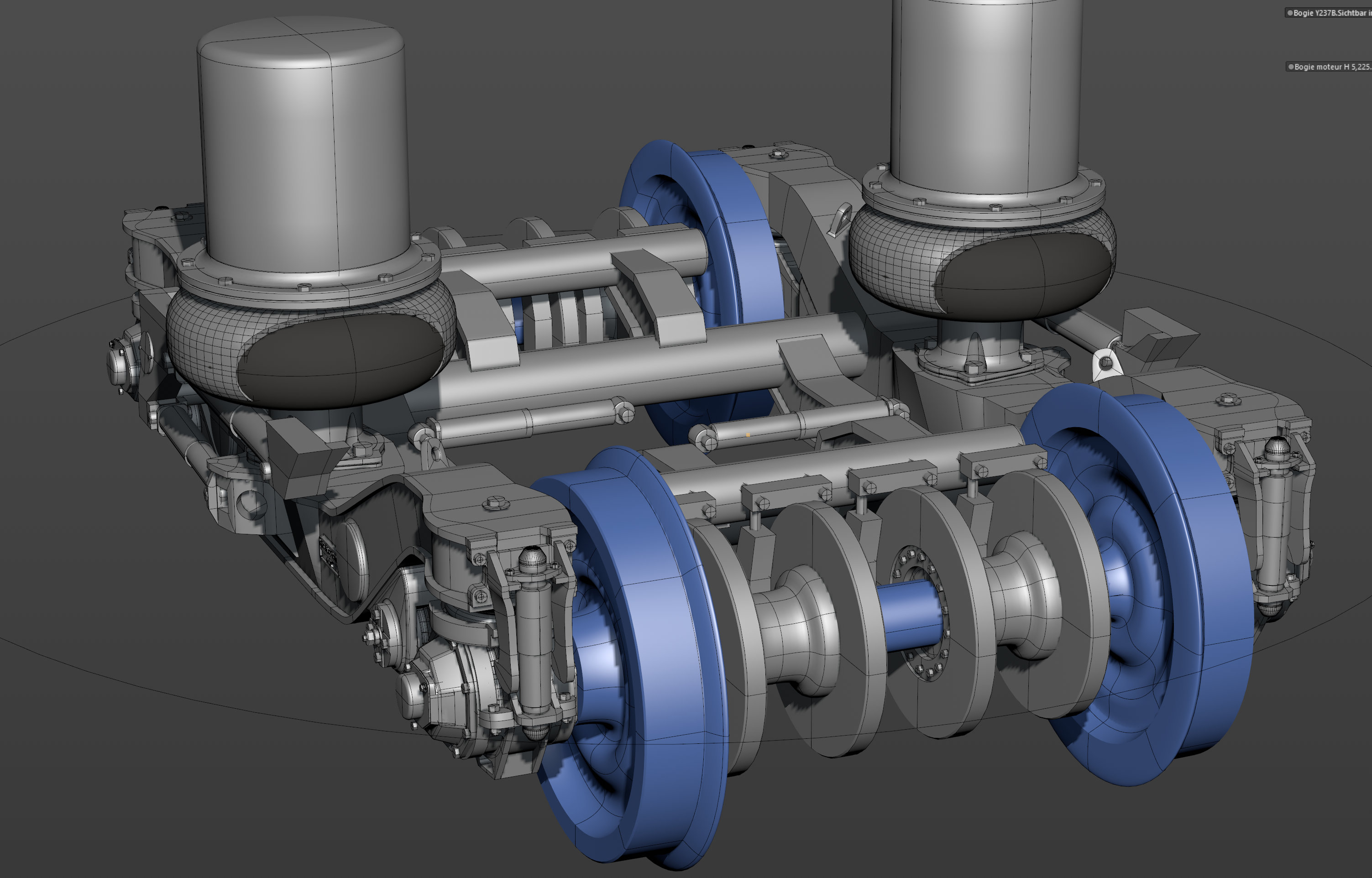Click the dot on Bogie Y237B tag
1372x878 pixels.
[x=1290, y=12]
